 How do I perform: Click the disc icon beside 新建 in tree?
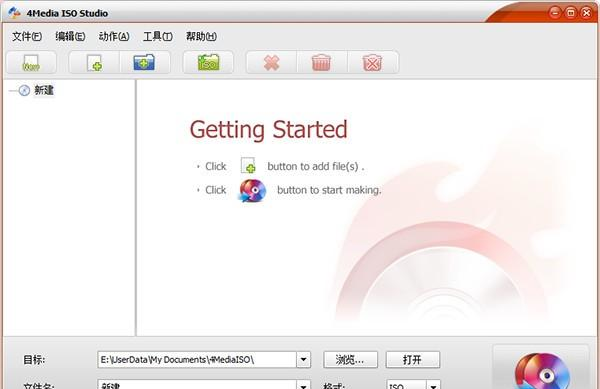pyautogui.click(x=24, y=90)
